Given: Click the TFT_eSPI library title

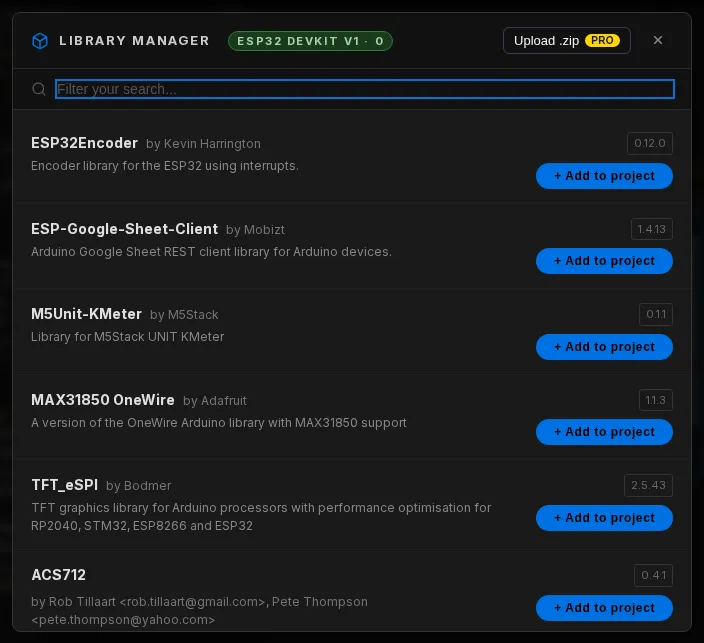Looking at the screenshot, I should [65, 485].
